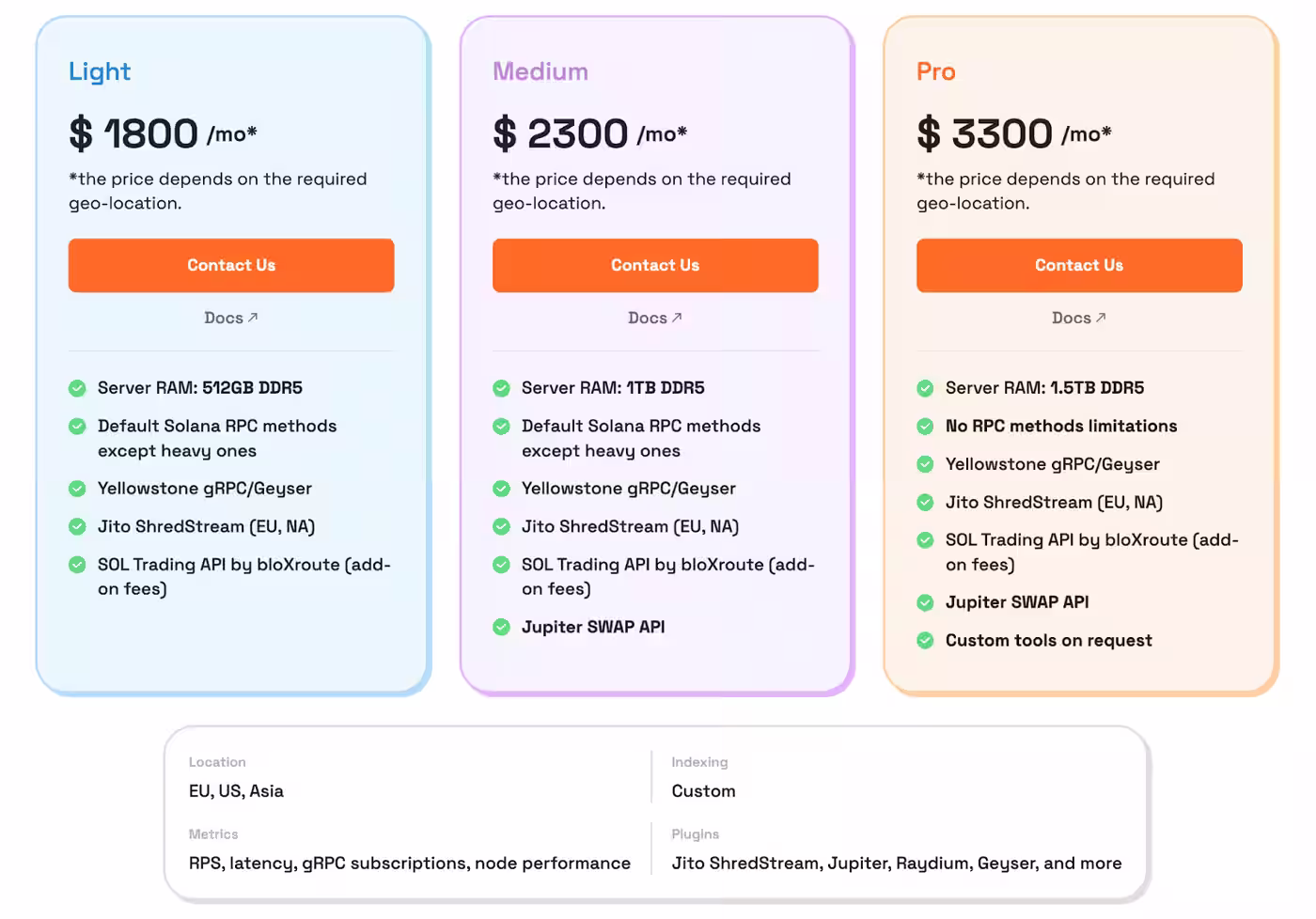Click the check icon beside Pro Server RAM 1.5TB
The width and height of the screenshot is (1316, 919).
925,388
